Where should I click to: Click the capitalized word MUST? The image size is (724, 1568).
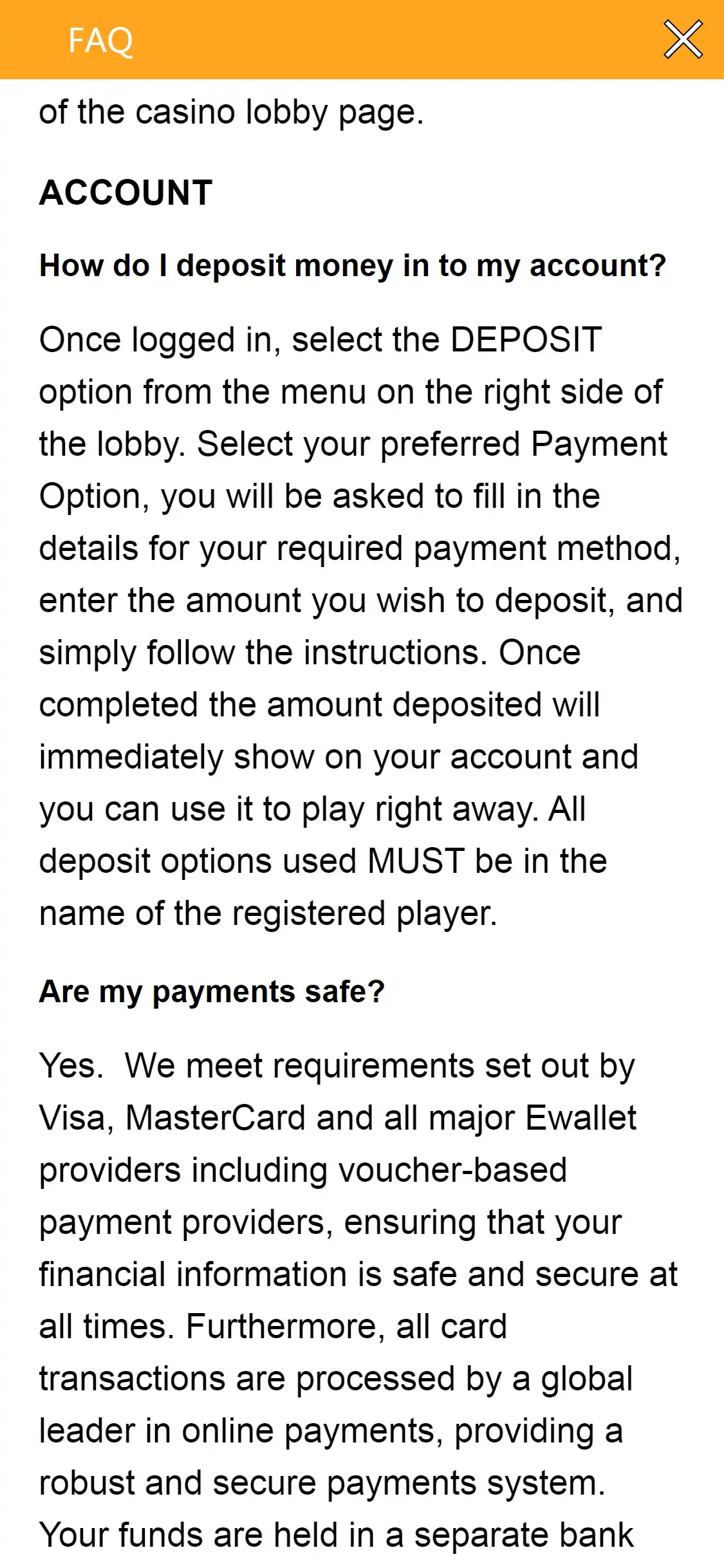pyautogui.click(x=416, y=861)
